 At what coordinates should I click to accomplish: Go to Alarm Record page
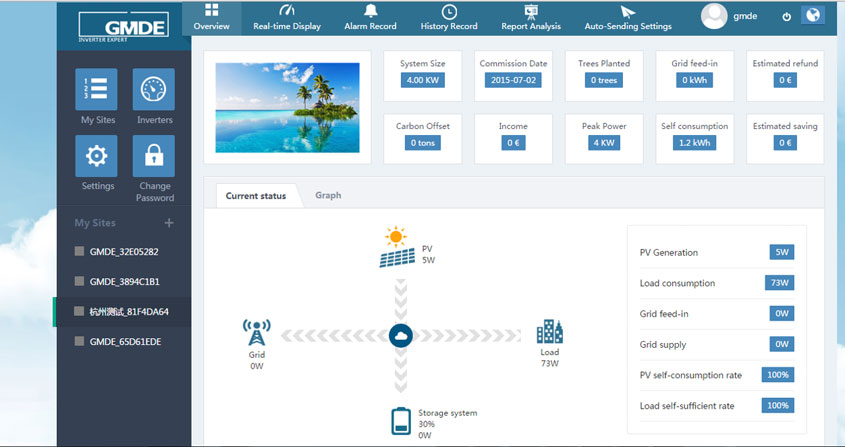371,18
